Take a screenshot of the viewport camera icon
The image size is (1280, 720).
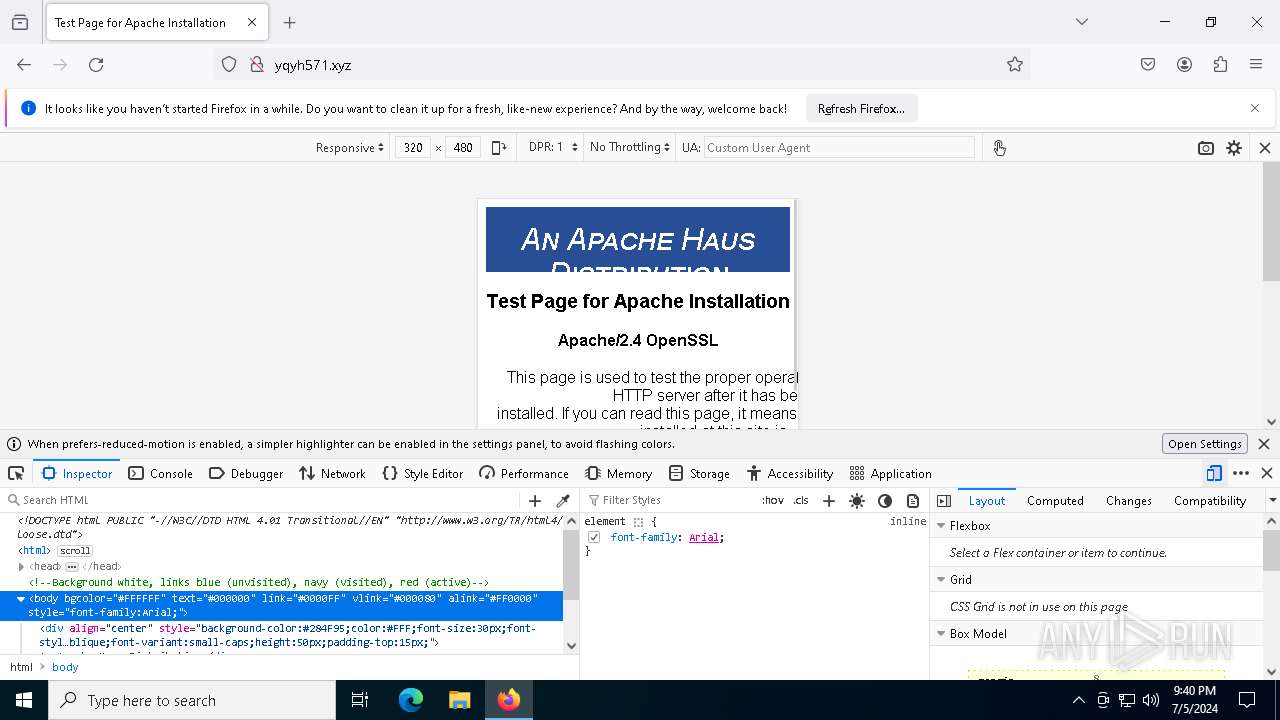point(1206,147)
